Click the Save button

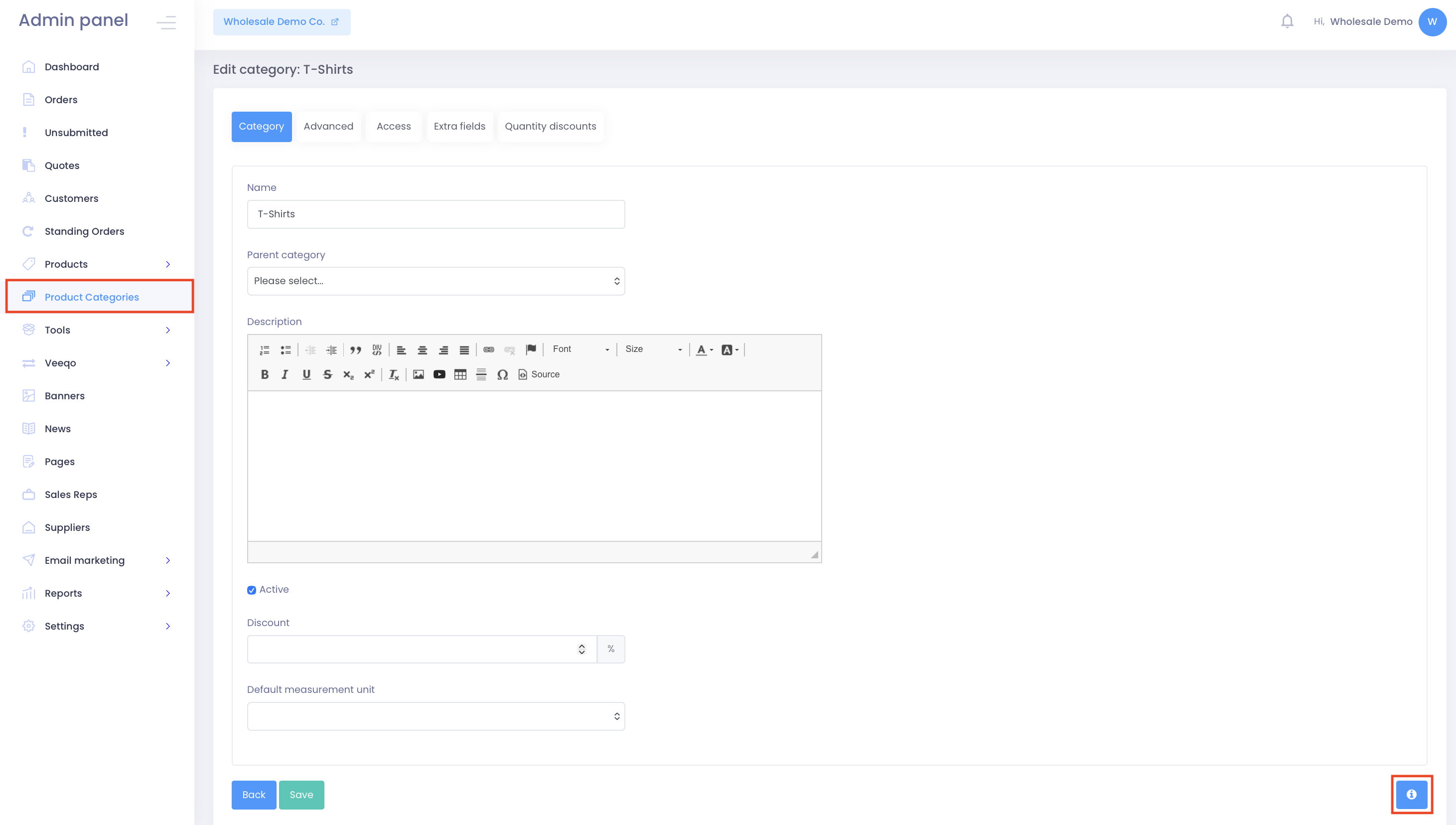301,795
